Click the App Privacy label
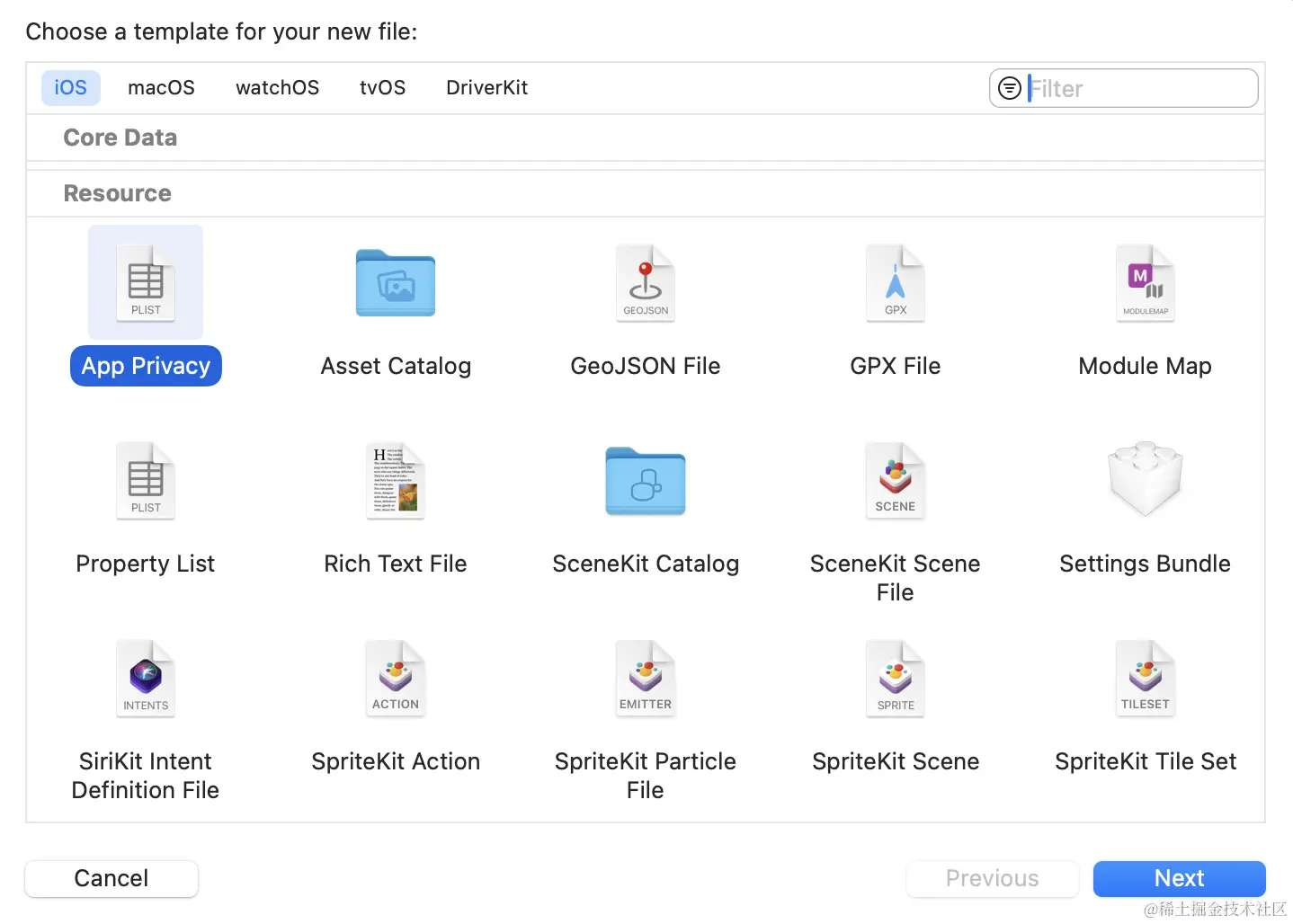Image resolution: width=1293 pixels, height=924 pixels. (146, 366)
